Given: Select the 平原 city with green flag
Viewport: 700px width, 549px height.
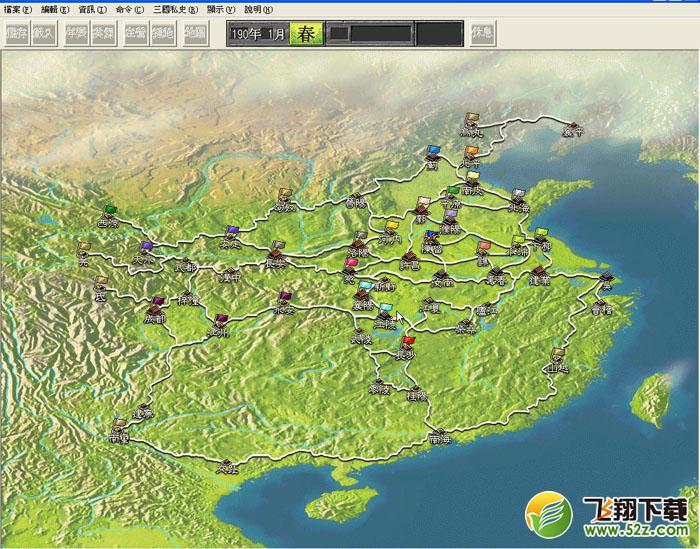Looking at the screenshot, I should [451, 197].
